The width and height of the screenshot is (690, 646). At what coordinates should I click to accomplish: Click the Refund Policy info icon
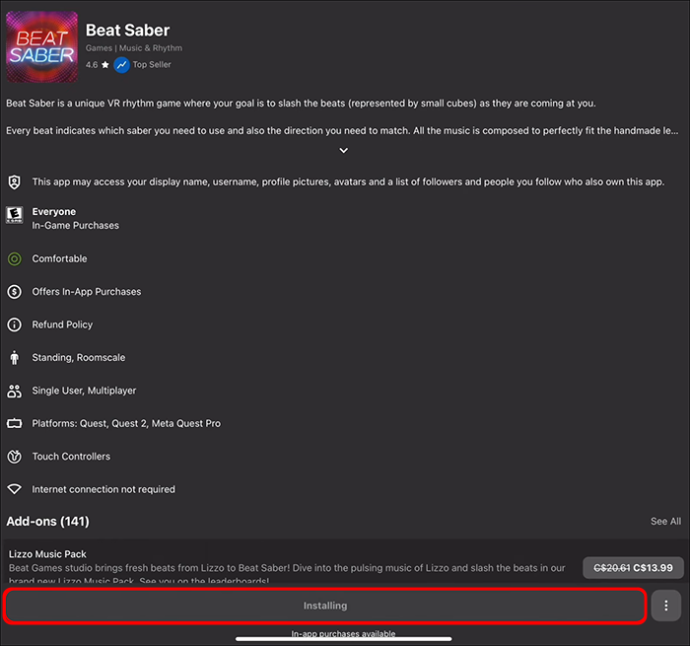[15, 325]
